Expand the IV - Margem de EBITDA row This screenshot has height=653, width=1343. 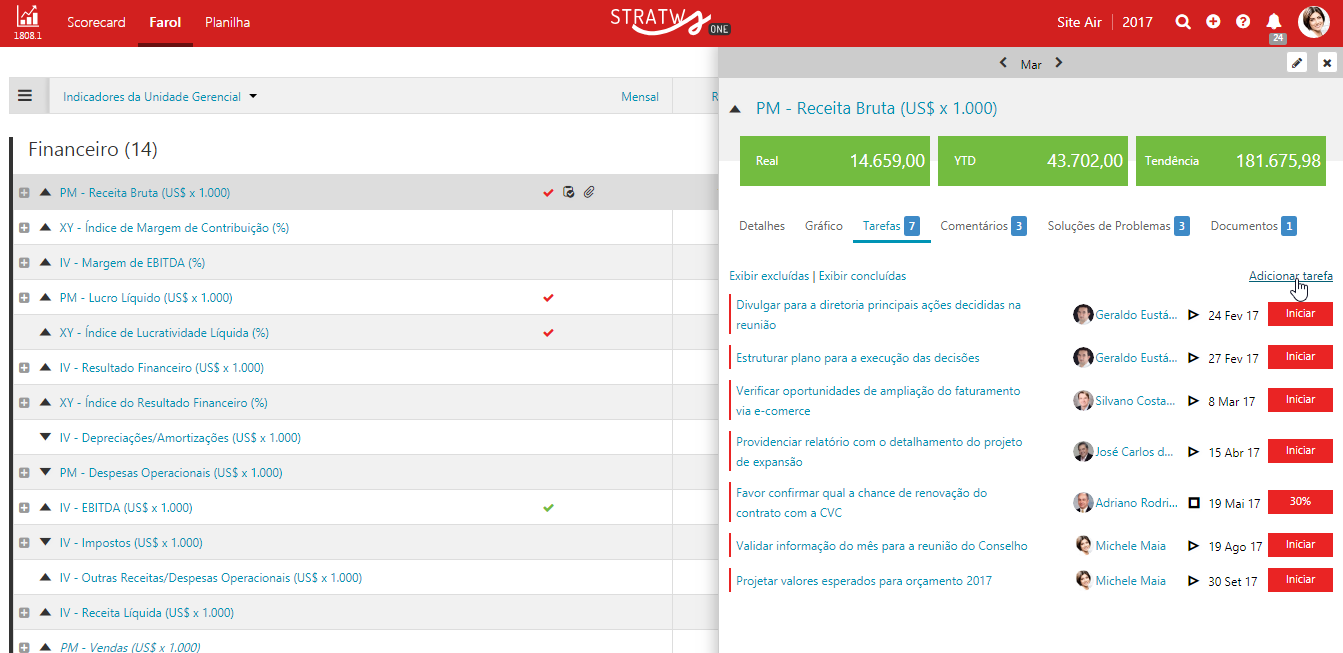coord(24,263)
